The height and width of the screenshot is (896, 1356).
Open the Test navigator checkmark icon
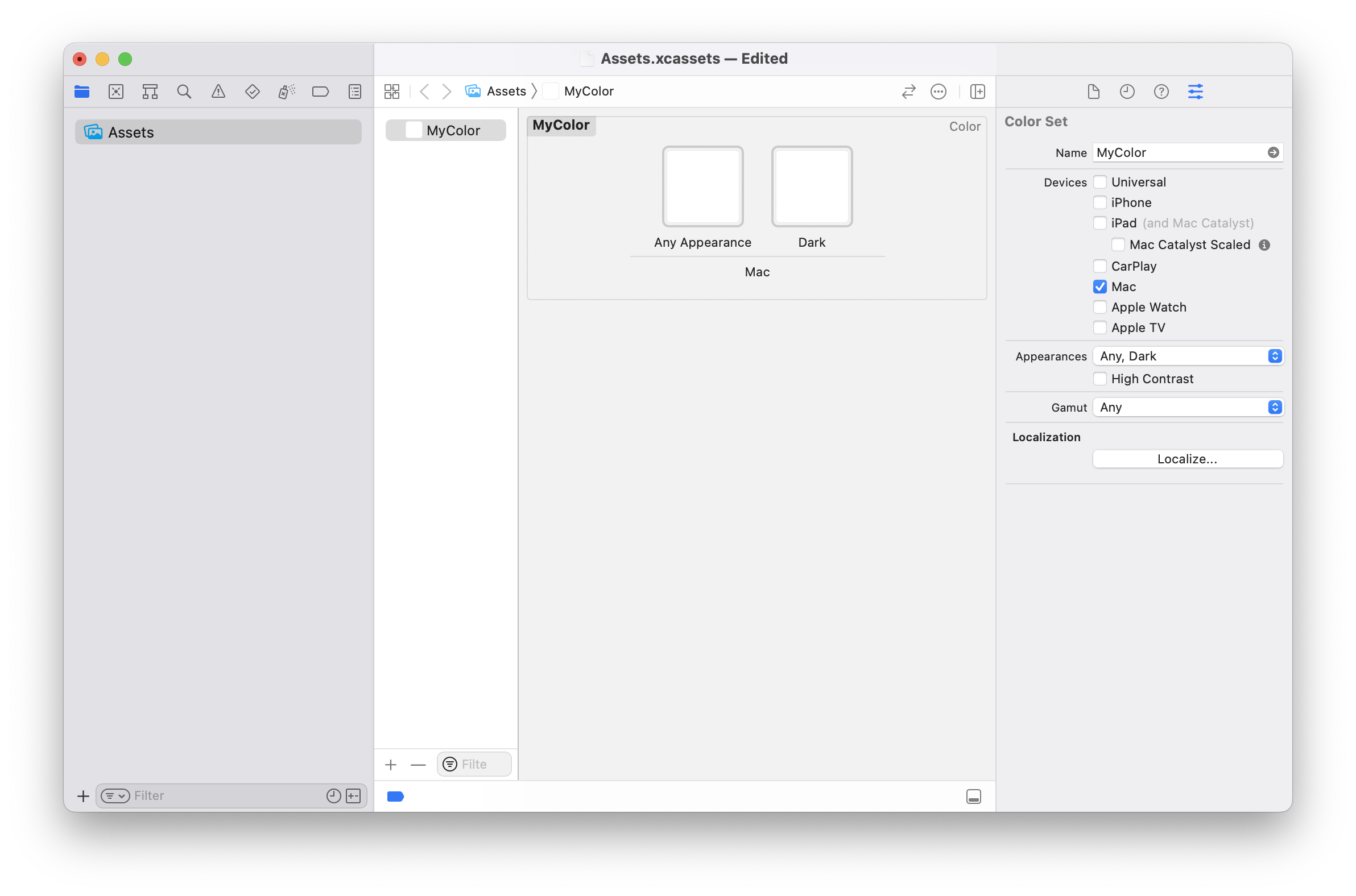(x=252, y=91)
